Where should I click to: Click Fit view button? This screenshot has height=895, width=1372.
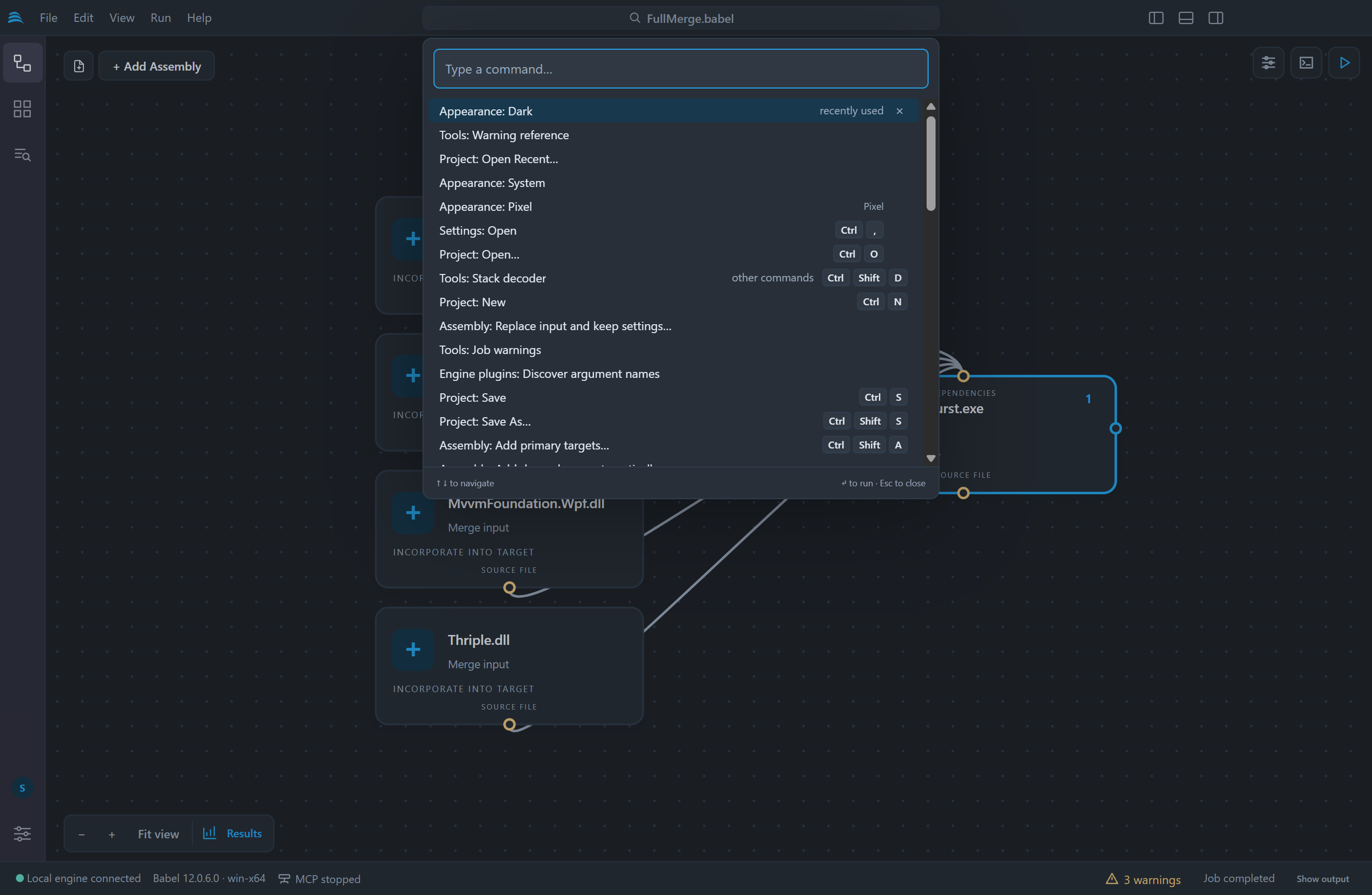coord(159,834)
